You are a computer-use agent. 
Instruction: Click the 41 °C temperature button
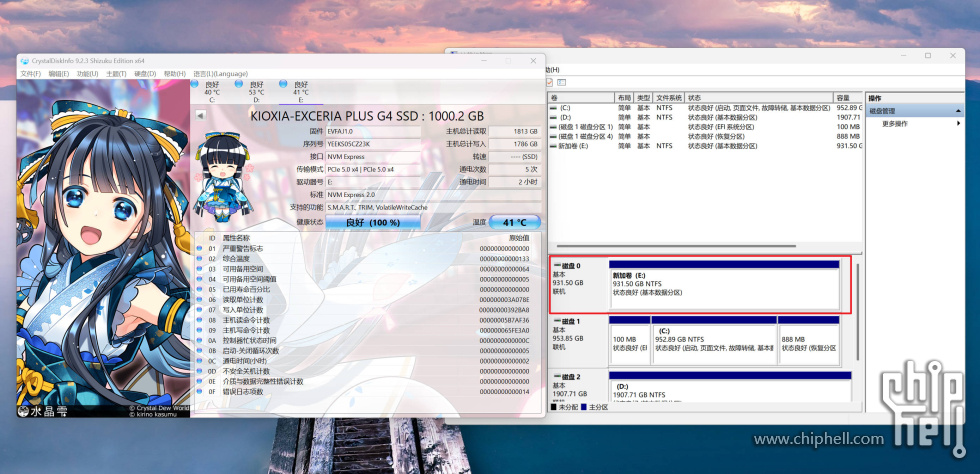tap(514, 223)
